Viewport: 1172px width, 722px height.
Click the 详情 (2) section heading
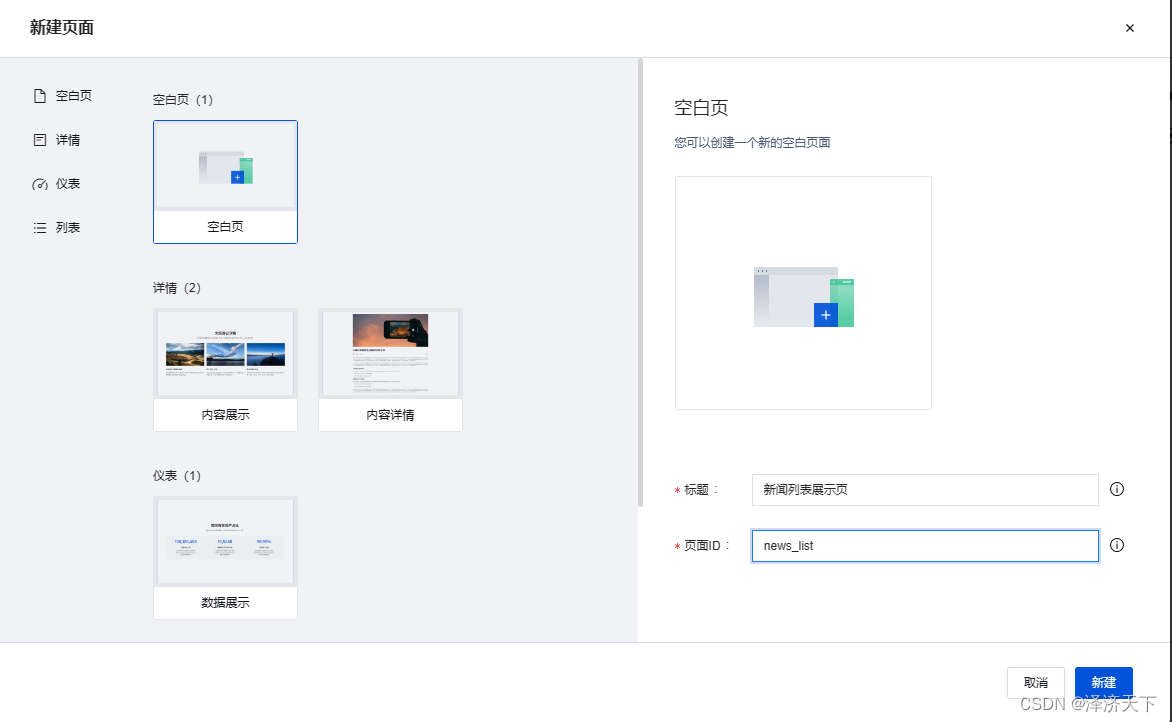point(177,288)
